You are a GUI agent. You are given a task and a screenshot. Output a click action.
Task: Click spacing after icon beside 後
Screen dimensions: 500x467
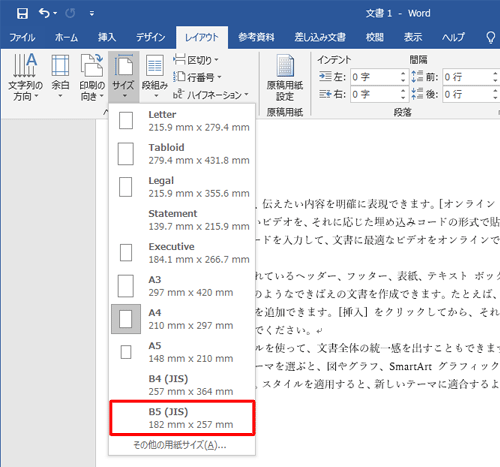coord(417,94)
